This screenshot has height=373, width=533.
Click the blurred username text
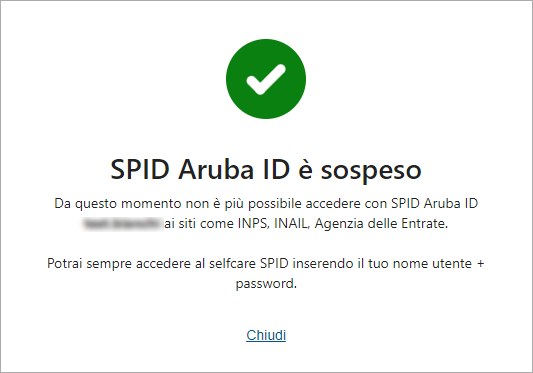123,224
